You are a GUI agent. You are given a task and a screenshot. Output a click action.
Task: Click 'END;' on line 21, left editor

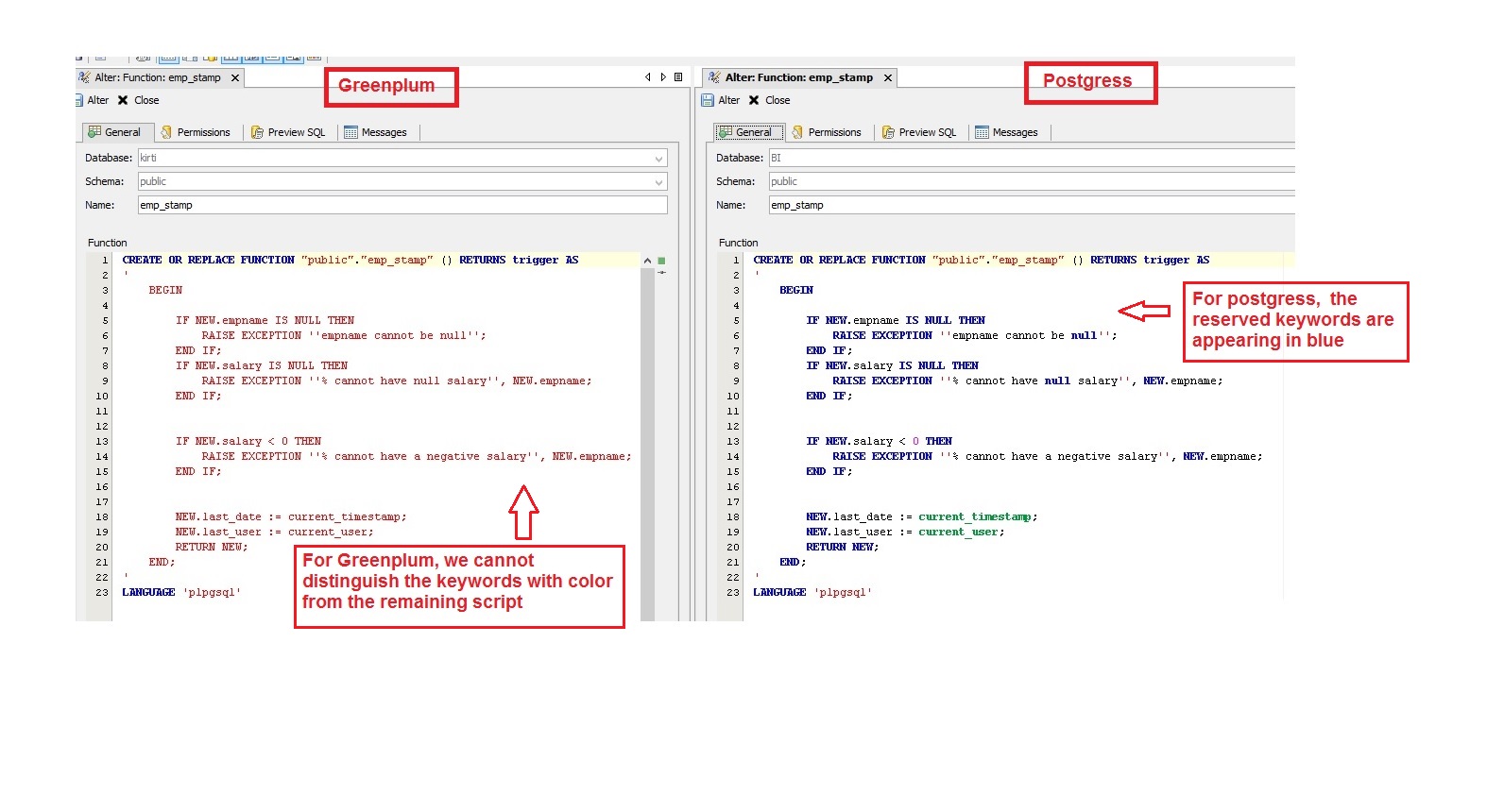(x=162, y=562)
